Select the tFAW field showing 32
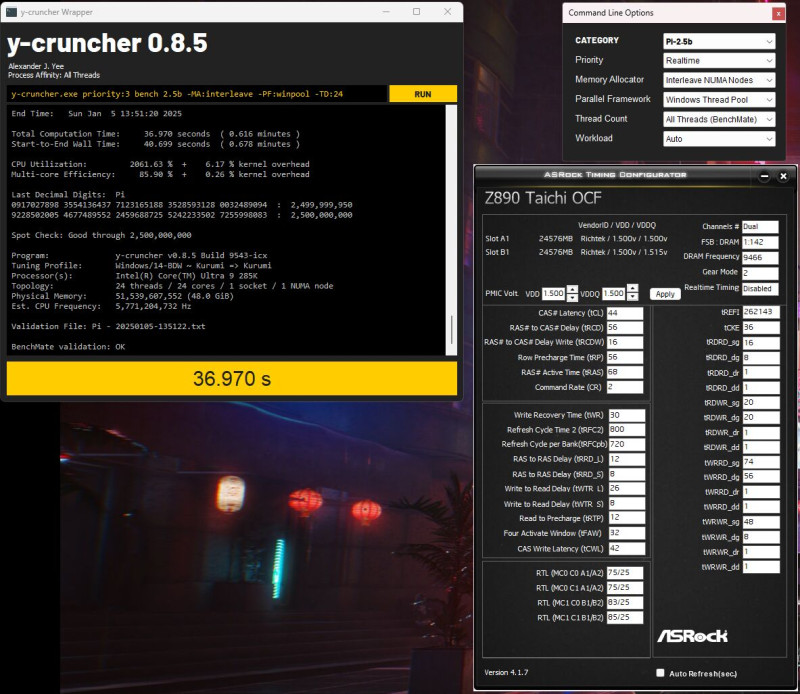800x694 pixels. coord(627,533)
